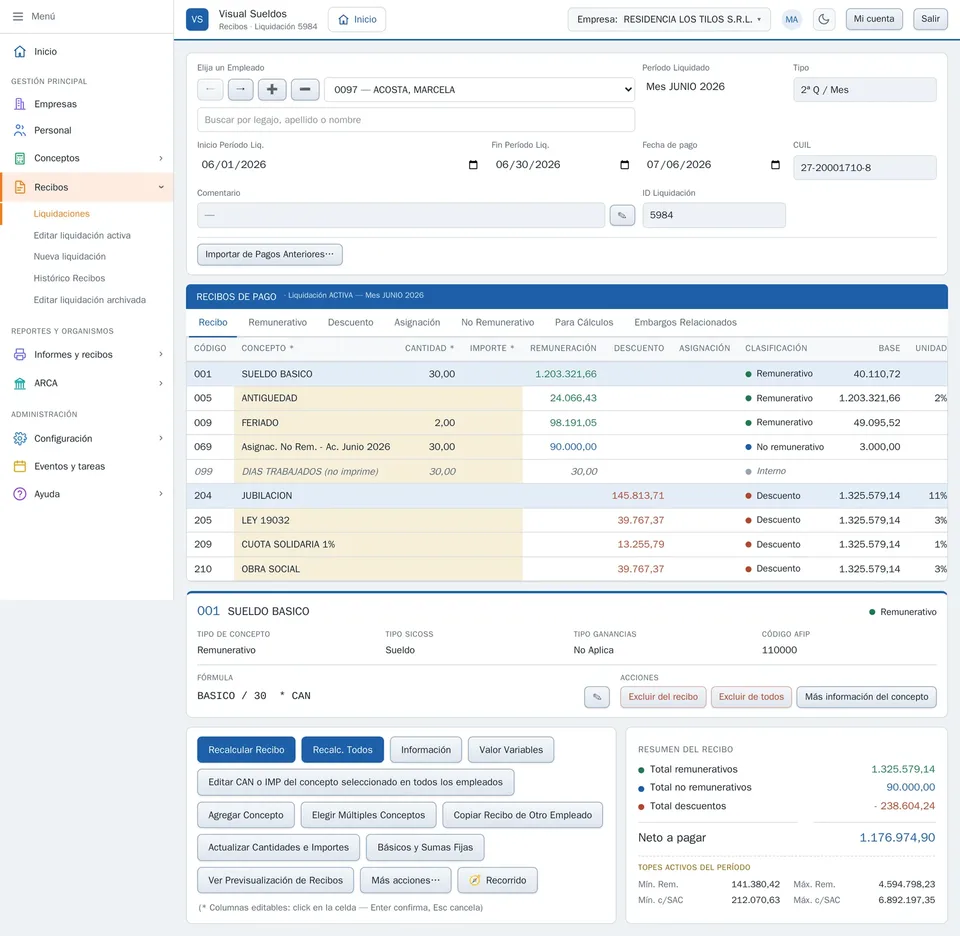Go to sidebar Inicio item
The image size is (960, 936).
click(x=87, y=51)
